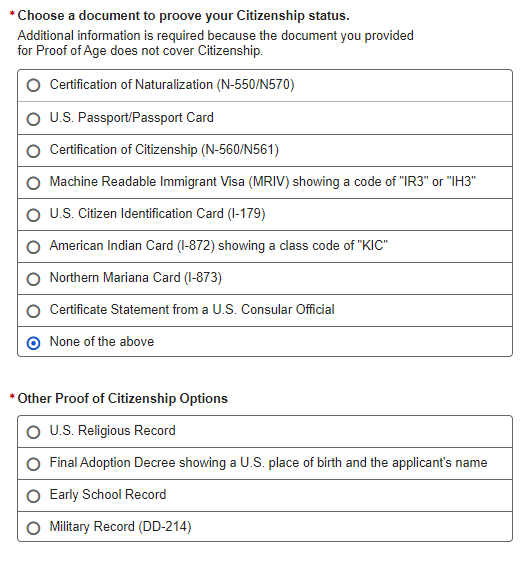Select Northern Mariana Card (I-873)
The width and height of the screenshot is (530, 576).
click(x=33, y=278)
